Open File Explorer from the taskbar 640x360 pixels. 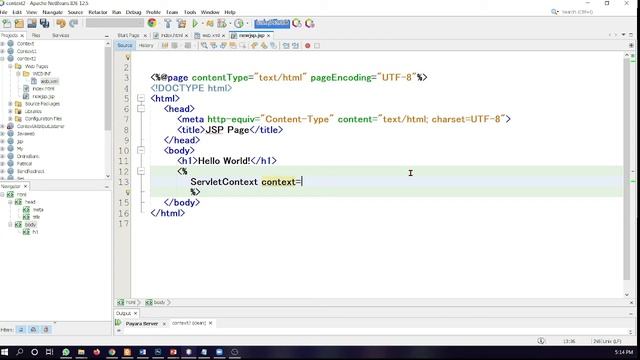[81, 352]
